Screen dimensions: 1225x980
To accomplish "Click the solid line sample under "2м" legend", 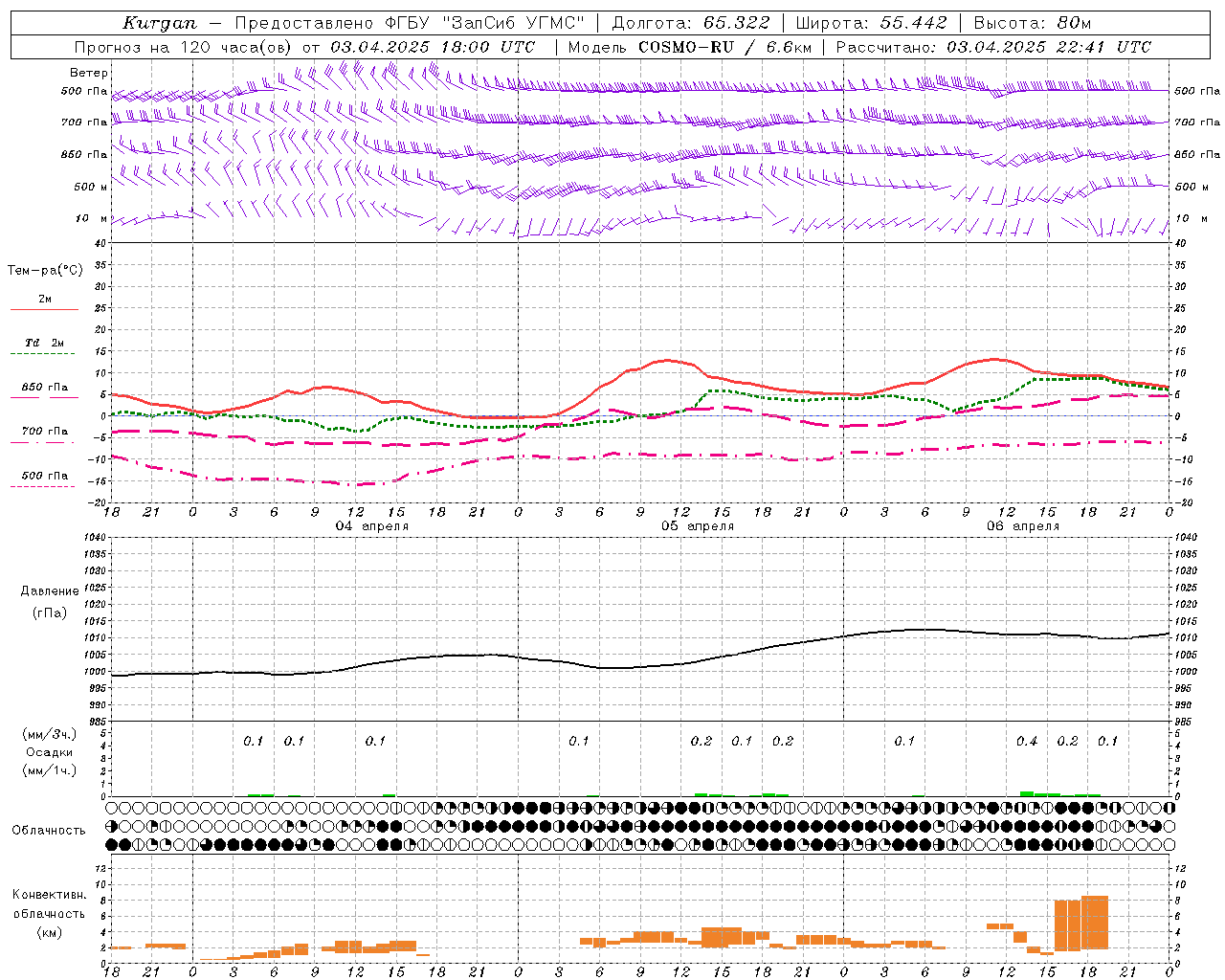I will (x=44, y=310).
